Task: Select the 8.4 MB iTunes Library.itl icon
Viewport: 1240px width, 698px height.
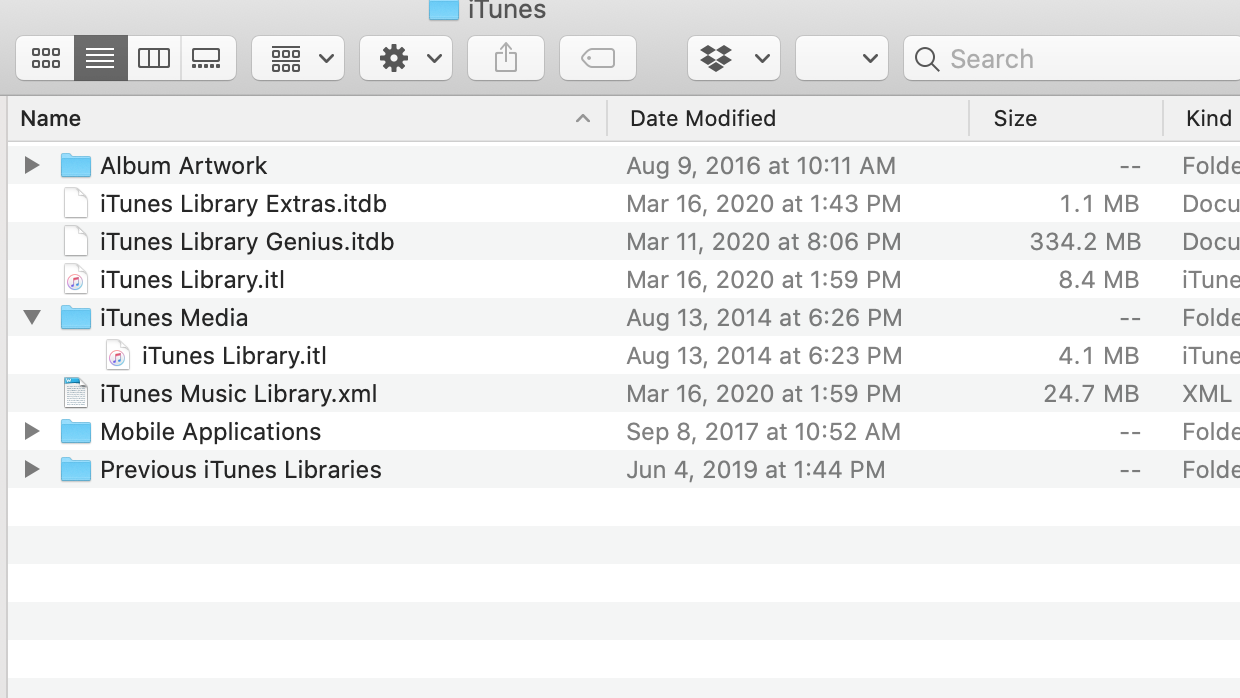Action: [76, 279]
